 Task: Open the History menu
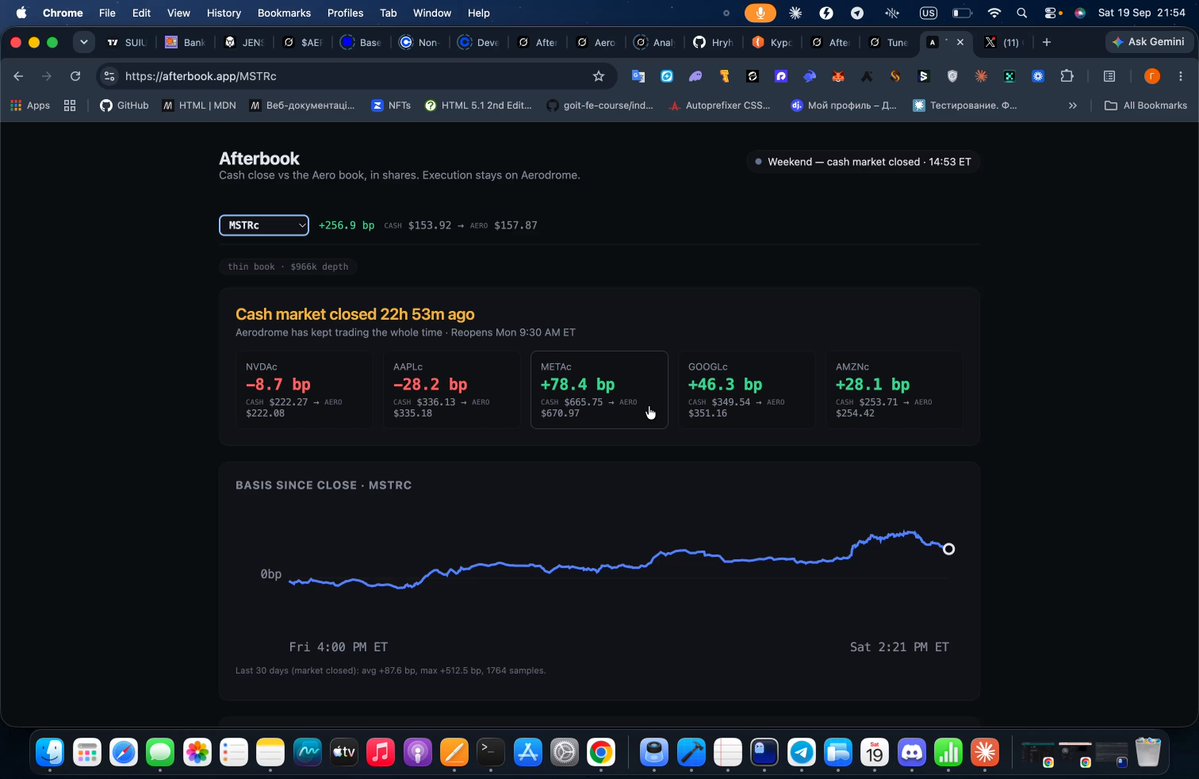[x=223, y=13]
